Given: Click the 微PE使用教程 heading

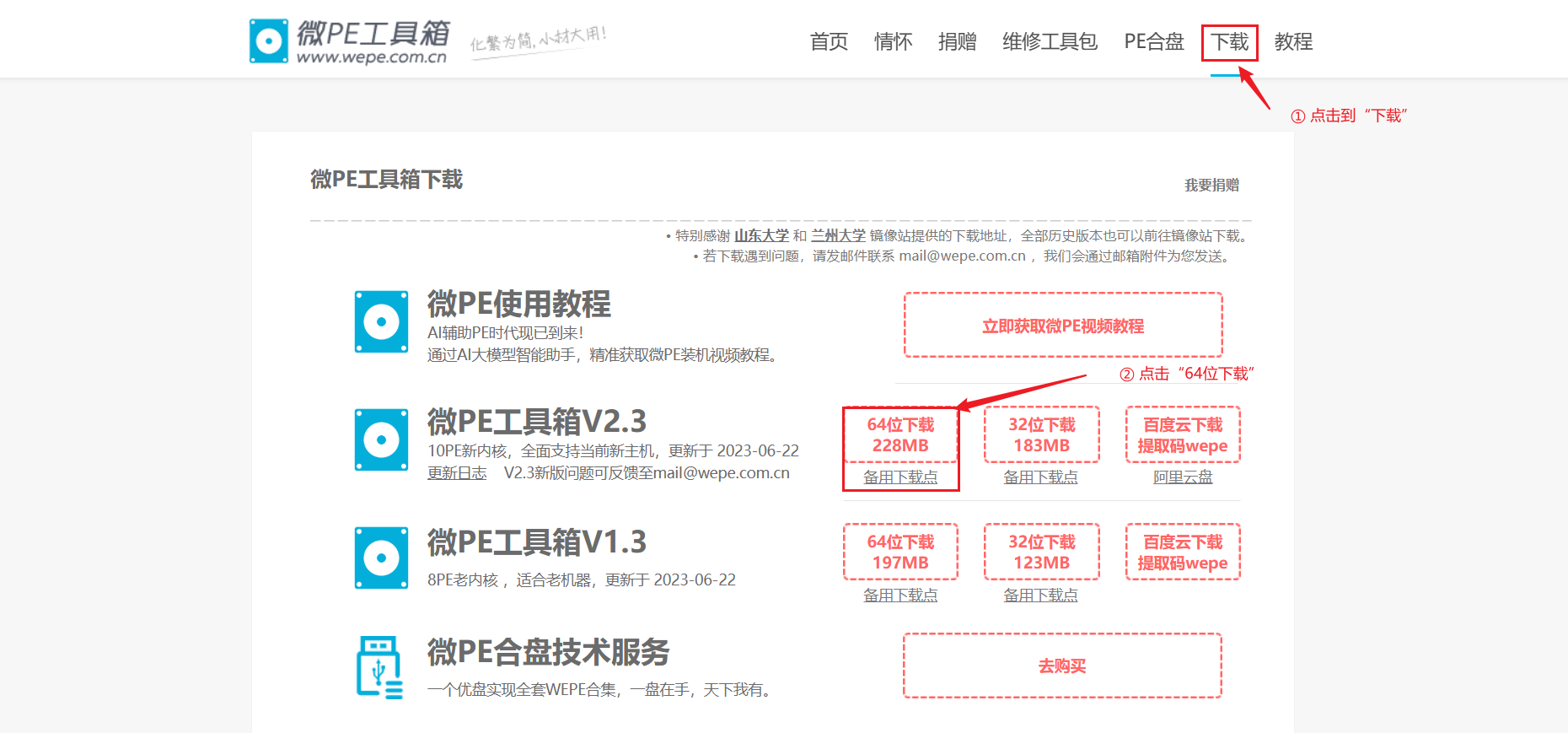Looking at the screenshot, I should [x=519, y=304].
